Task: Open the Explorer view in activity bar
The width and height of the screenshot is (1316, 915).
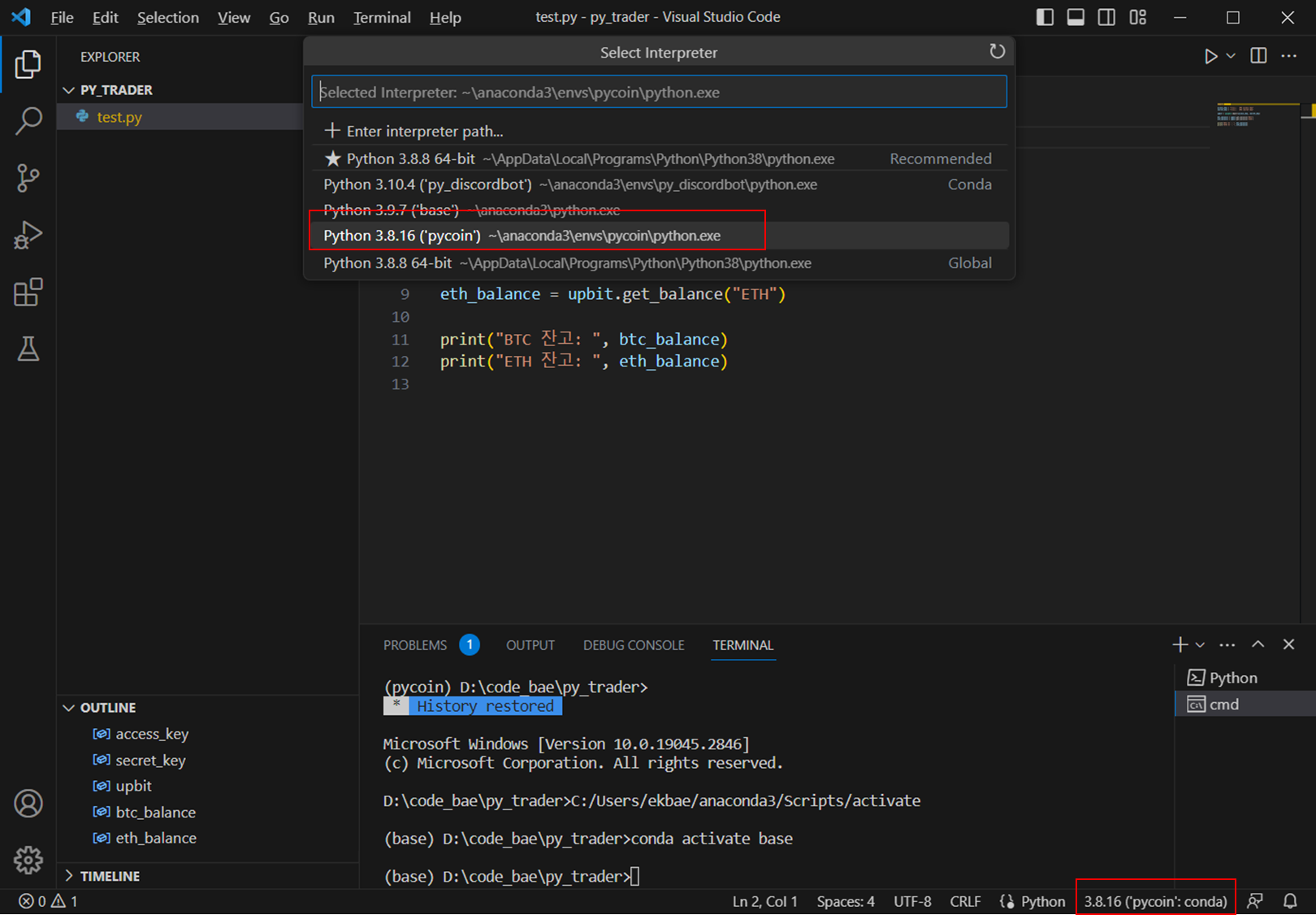Action: click(28, 64)
